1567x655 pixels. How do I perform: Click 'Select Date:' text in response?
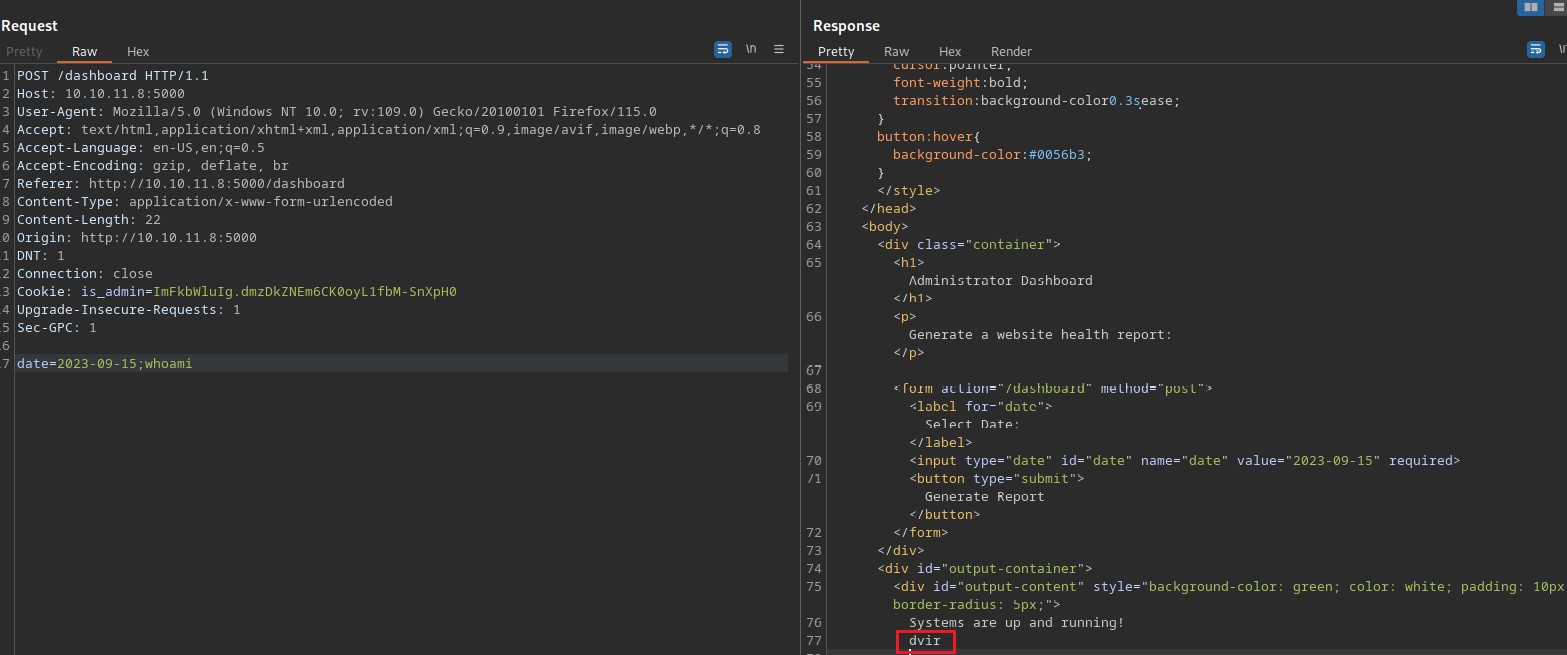click(973, 424)
